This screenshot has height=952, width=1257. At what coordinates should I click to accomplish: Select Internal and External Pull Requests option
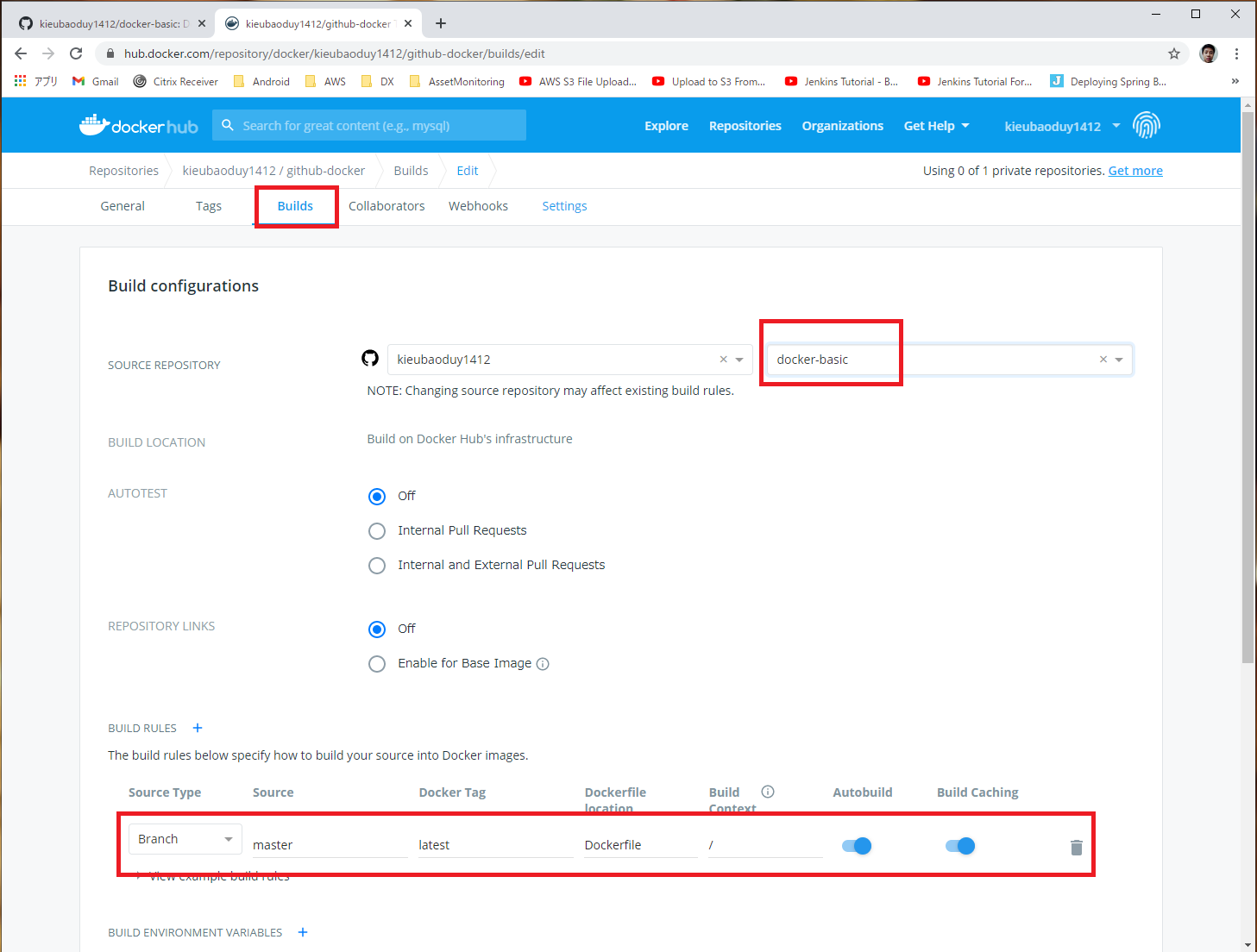coord(377,566)
